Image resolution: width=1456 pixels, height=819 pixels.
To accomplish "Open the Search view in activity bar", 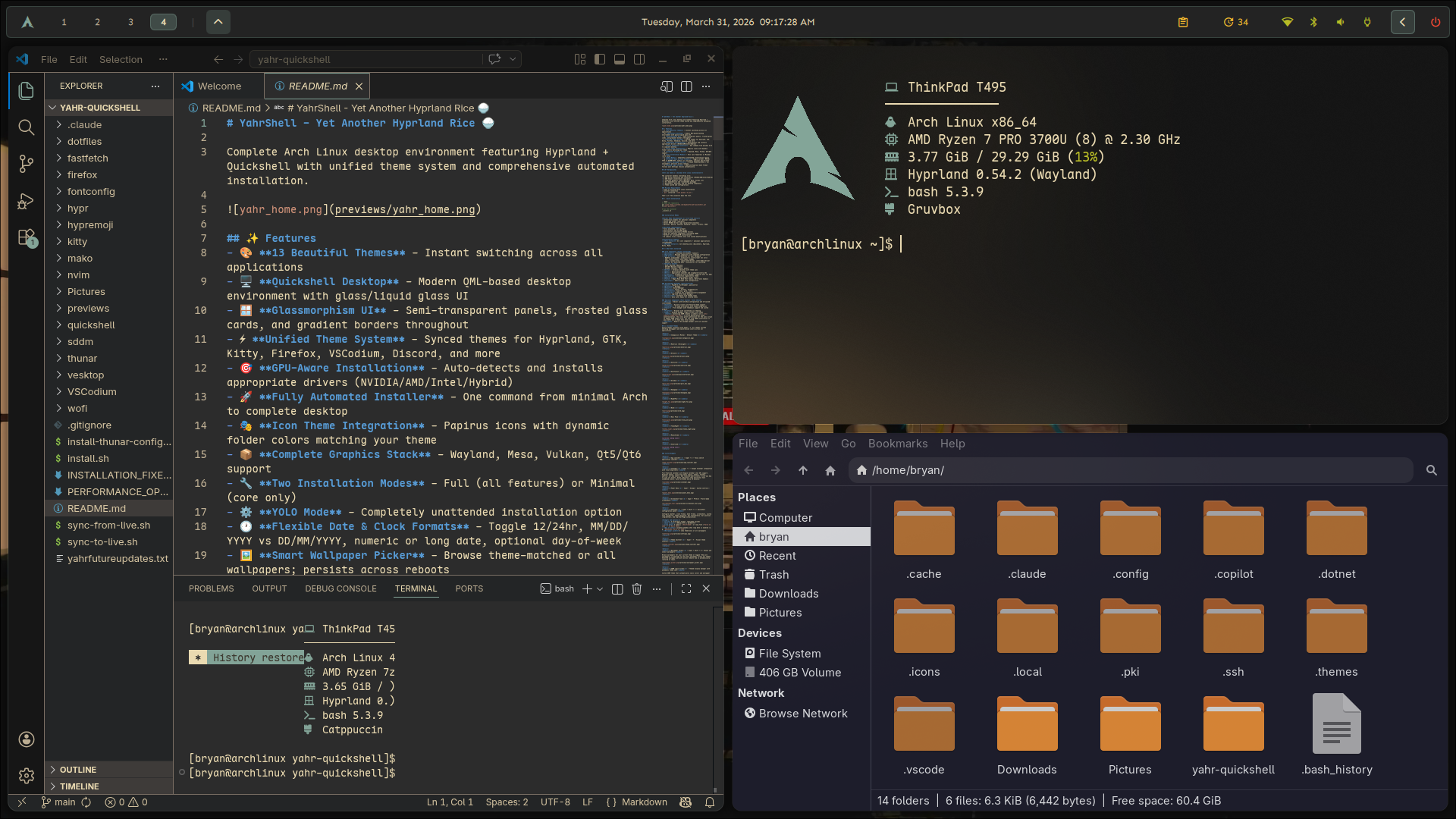I will 26,127.
